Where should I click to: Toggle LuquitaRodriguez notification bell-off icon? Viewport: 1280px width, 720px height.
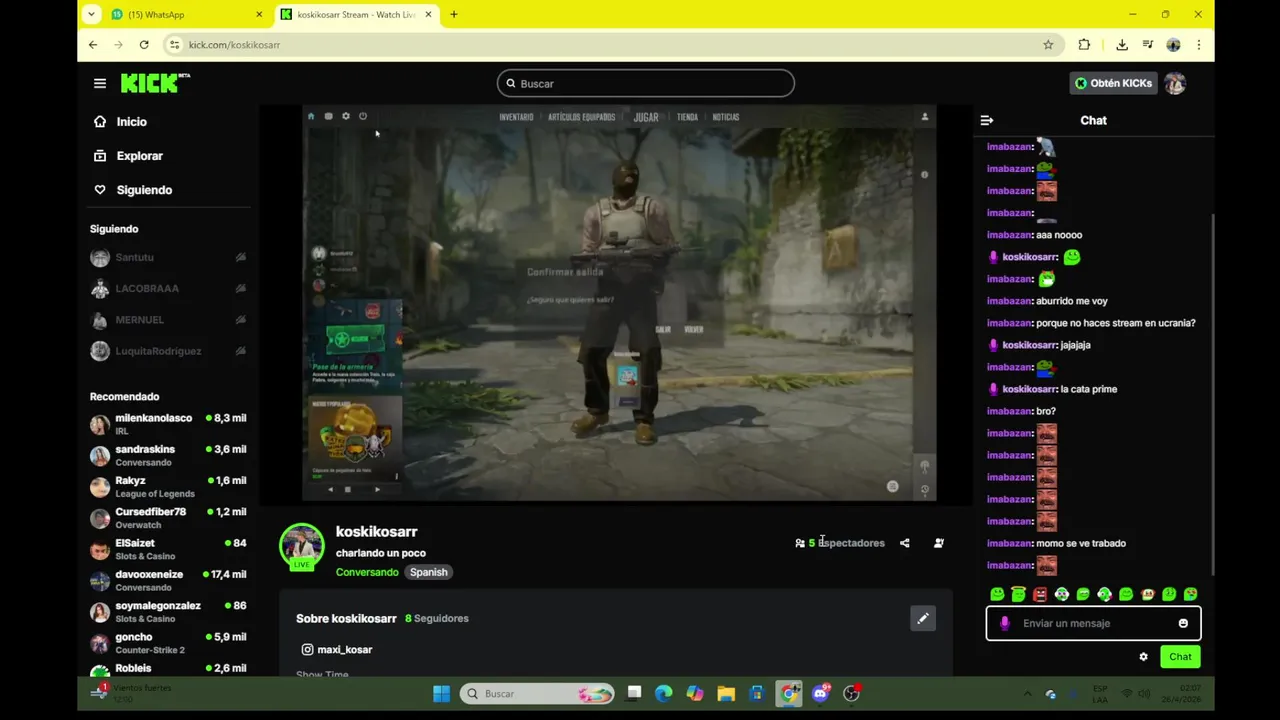[241, 351]
